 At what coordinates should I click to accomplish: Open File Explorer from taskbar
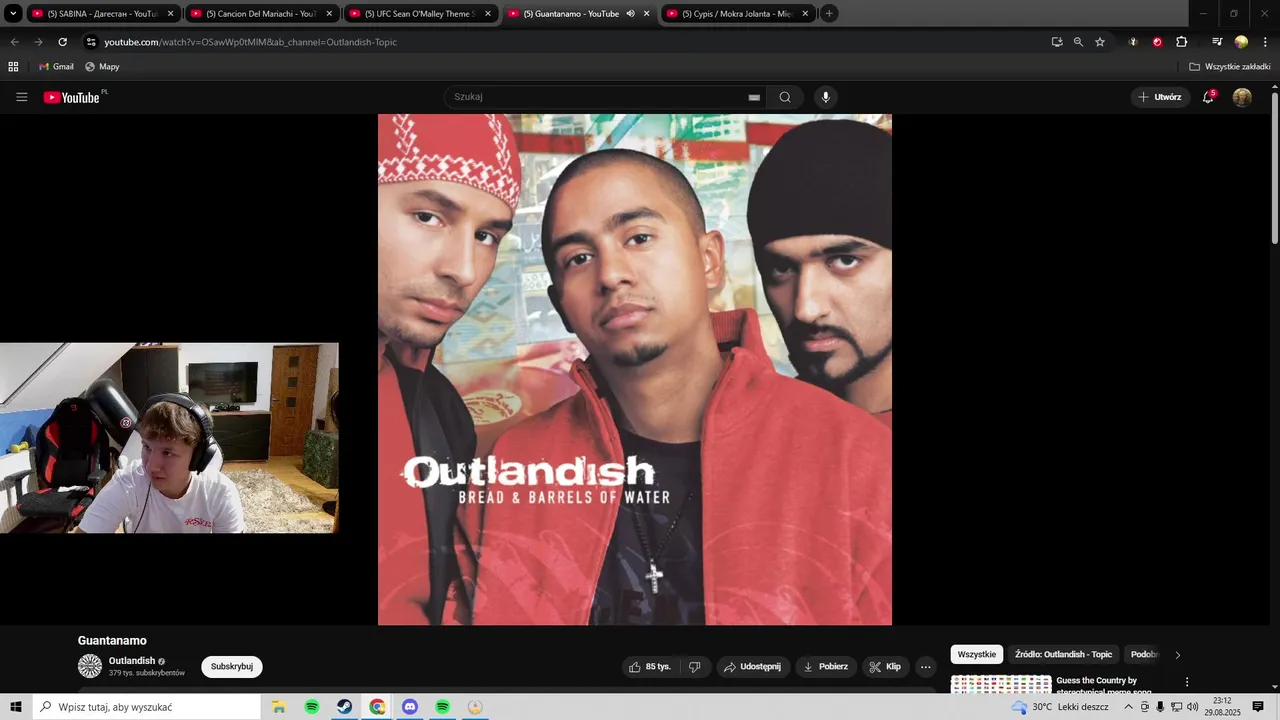[279, 707]
